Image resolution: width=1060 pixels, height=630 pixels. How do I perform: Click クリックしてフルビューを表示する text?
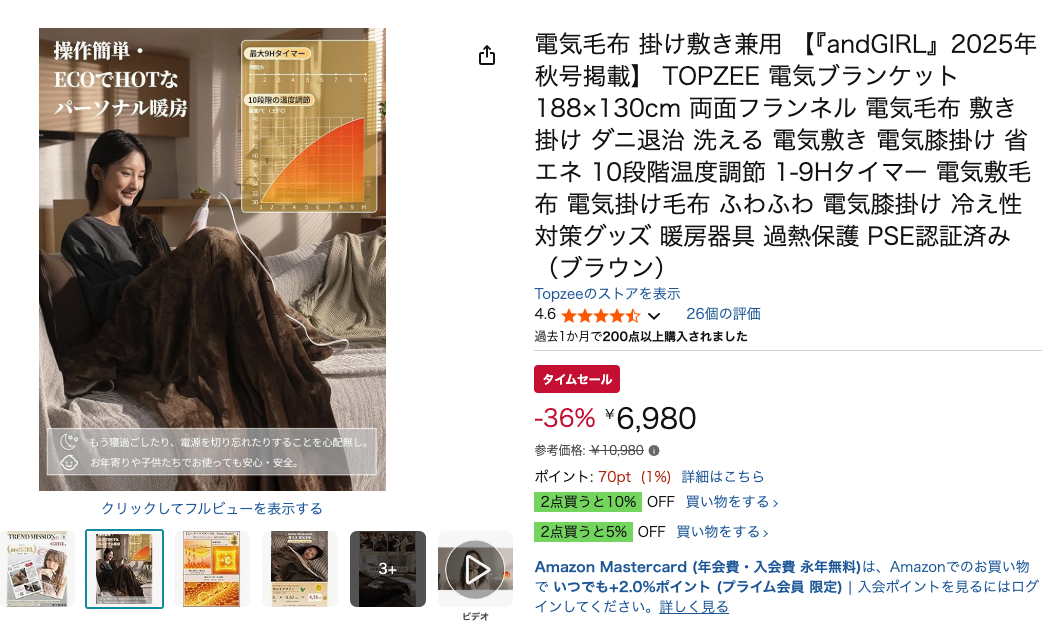[212, 508]
